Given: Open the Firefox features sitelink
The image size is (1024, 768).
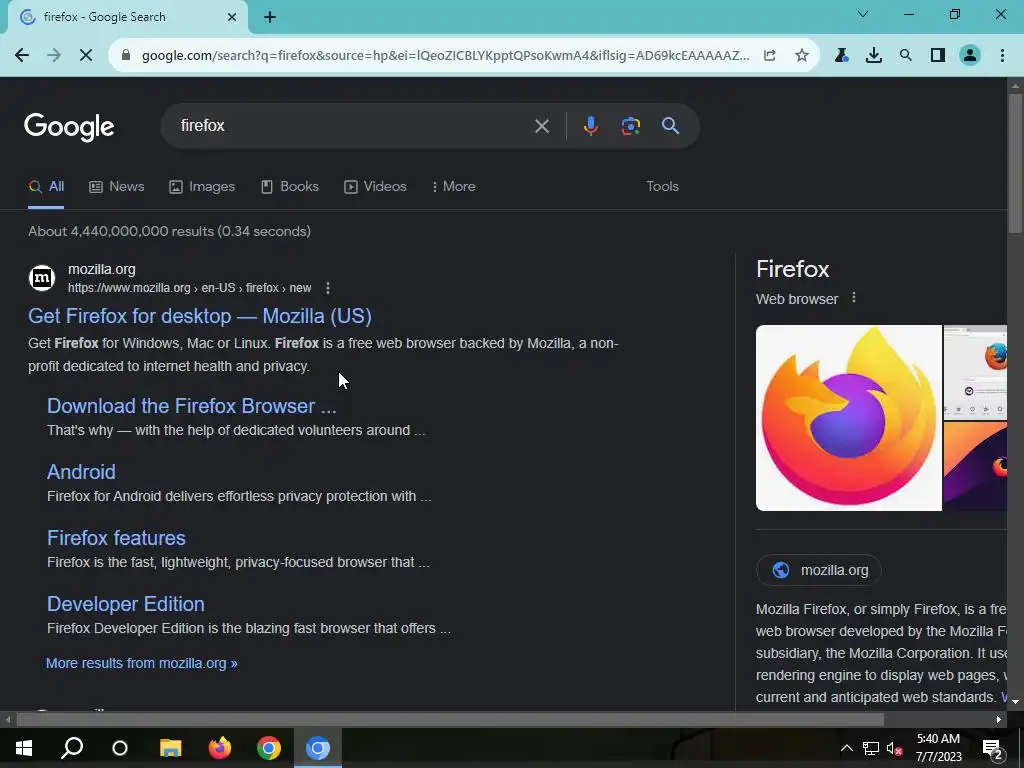Looking at the screenshot, I should [116, 538].
